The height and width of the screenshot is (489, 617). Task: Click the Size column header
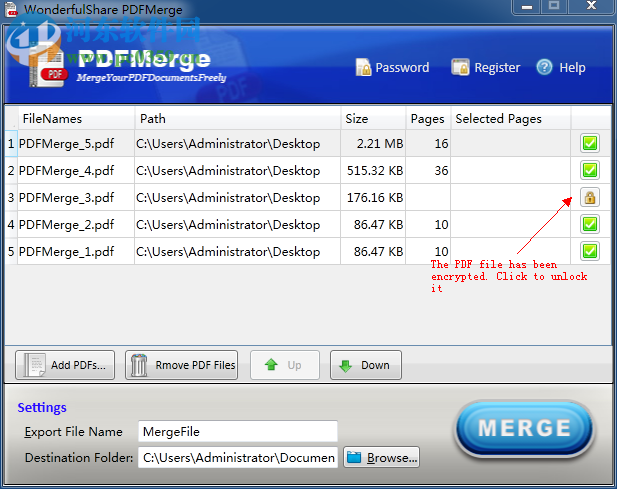(373, 118)
